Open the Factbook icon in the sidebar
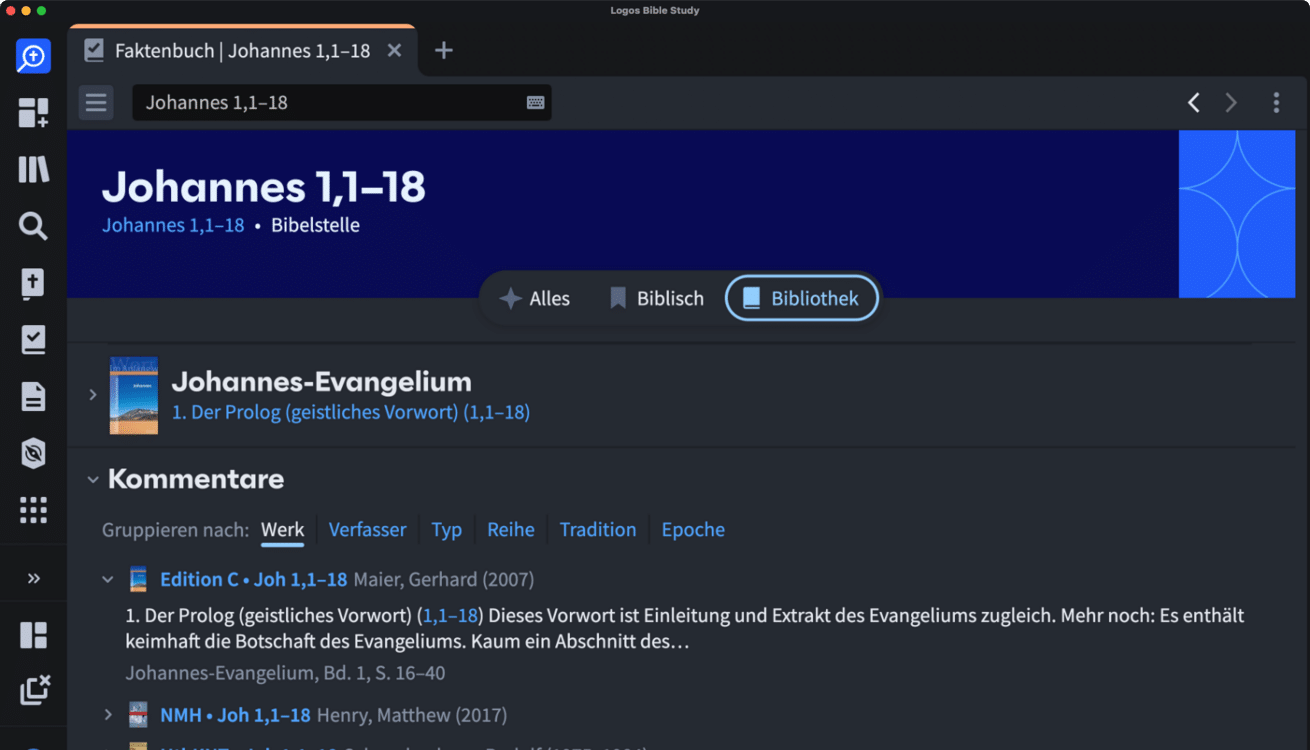1310x750 pixels. click(33, 56)
